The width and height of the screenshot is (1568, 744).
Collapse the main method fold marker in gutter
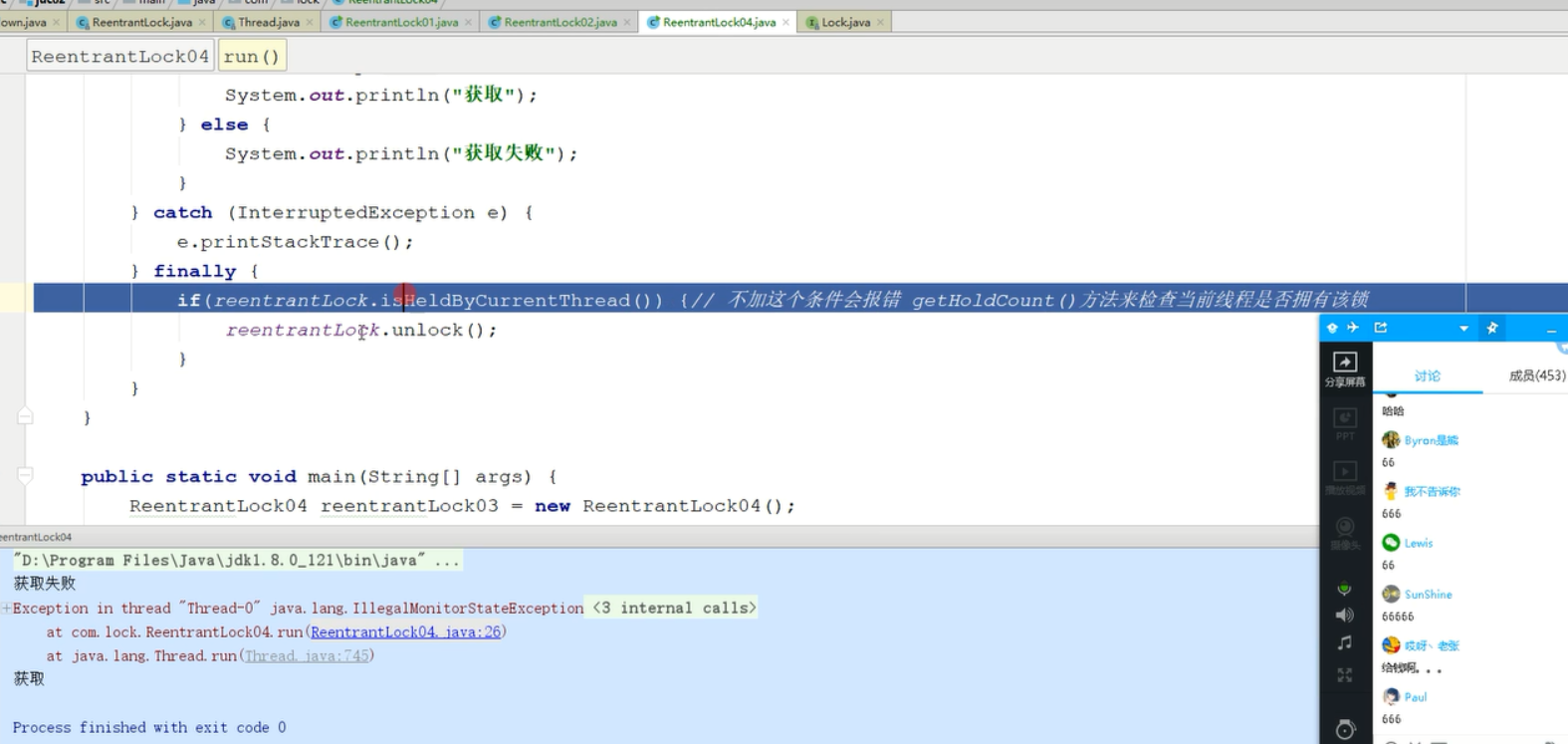click(x=25, y=476)
